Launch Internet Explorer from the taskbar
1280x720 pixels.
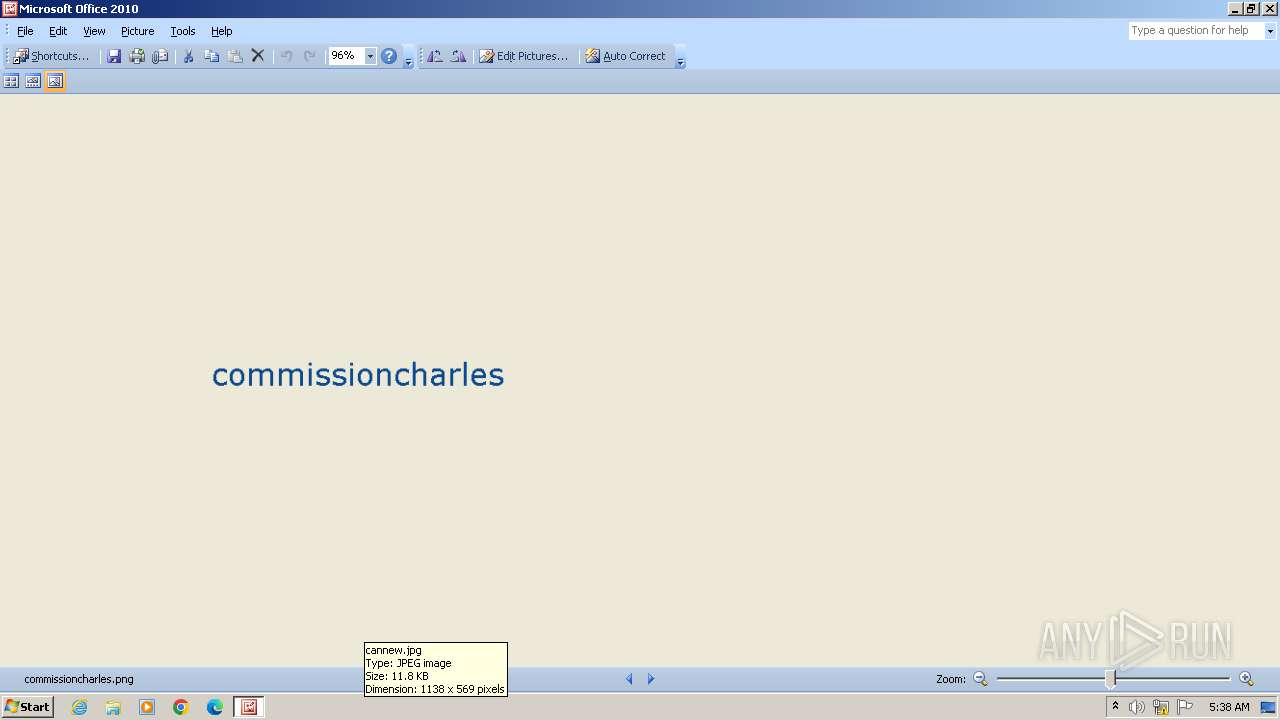[79, 707]
